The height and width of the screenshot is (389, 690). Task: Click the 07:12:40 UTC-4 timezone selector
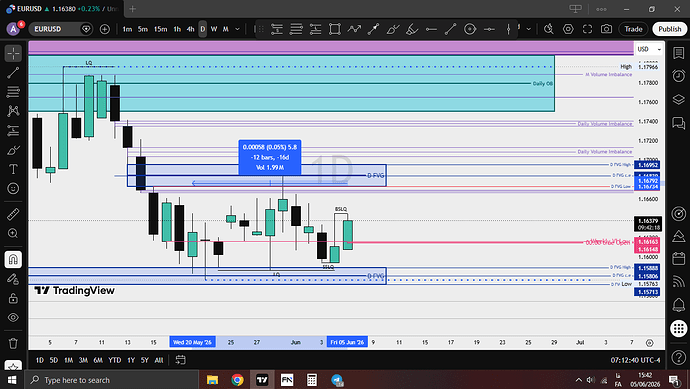[635, 360]
